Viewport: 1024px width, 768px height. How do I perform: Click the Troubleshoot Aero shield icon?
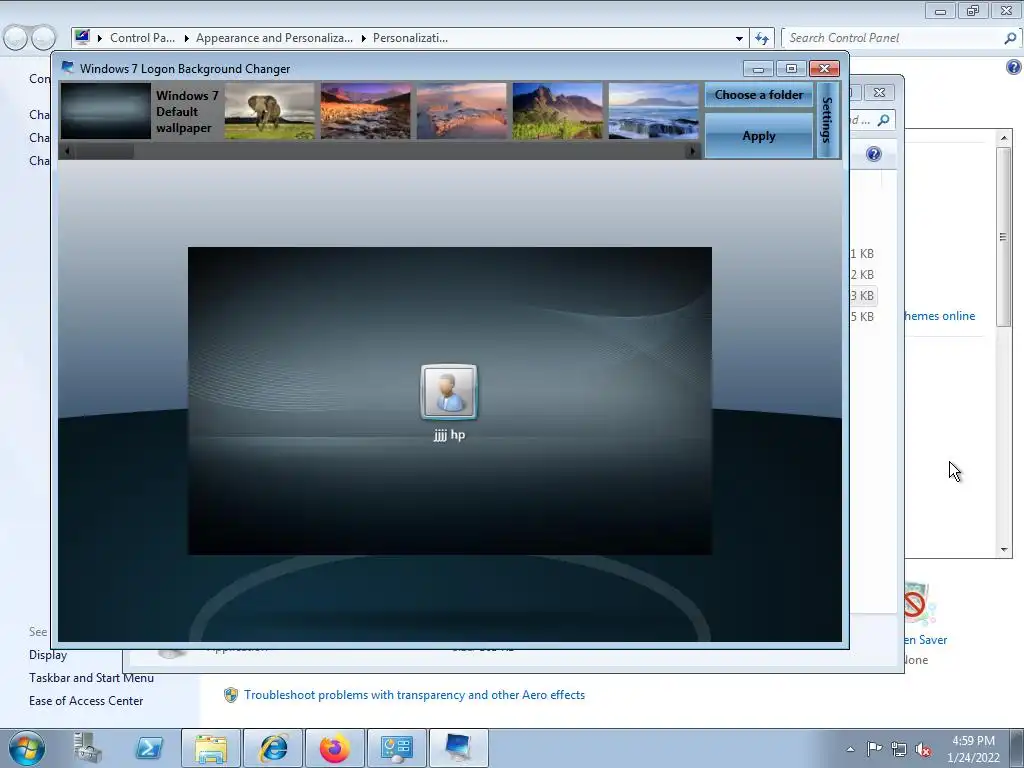point(231,695)
